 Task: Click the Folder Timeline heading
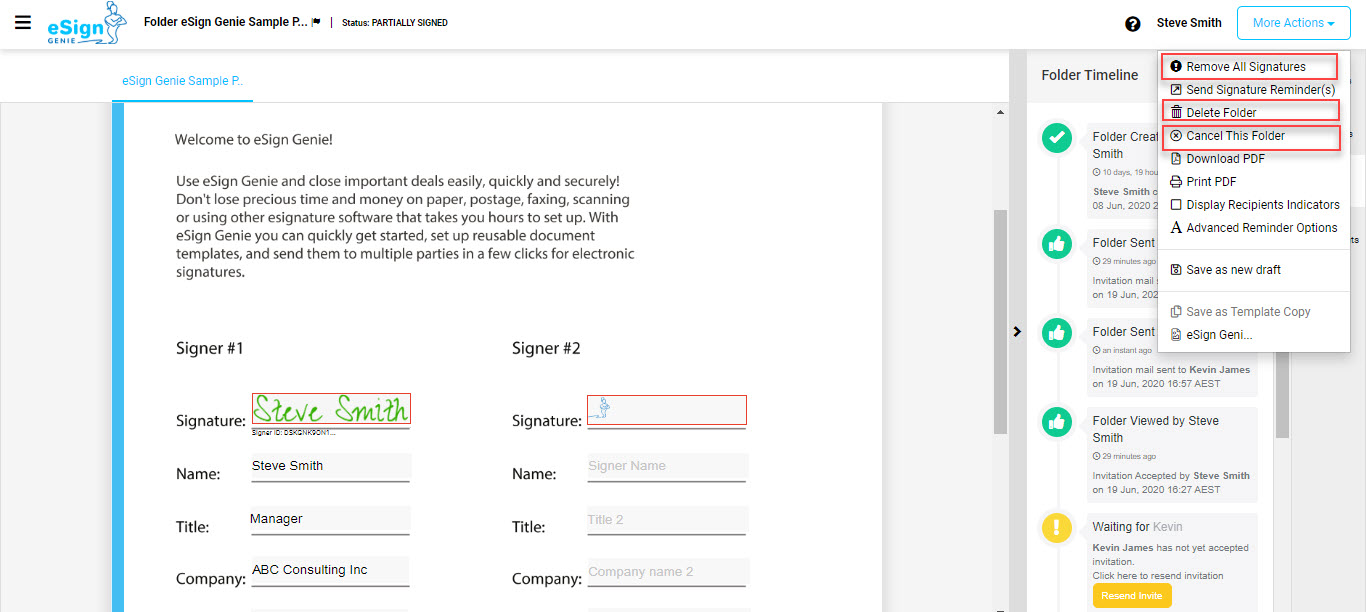click(x=1090, y=75)
